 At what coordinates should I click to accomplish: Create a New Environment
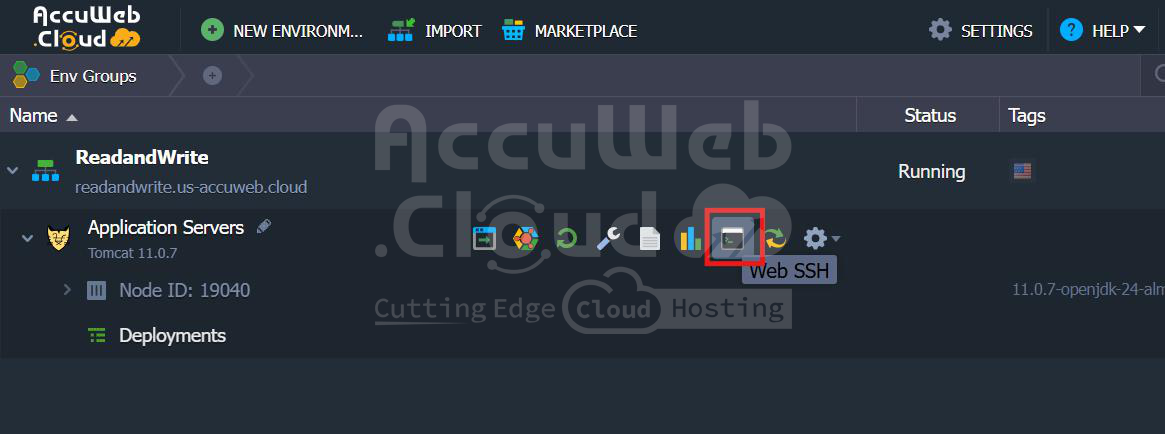(x=282, y=30)
